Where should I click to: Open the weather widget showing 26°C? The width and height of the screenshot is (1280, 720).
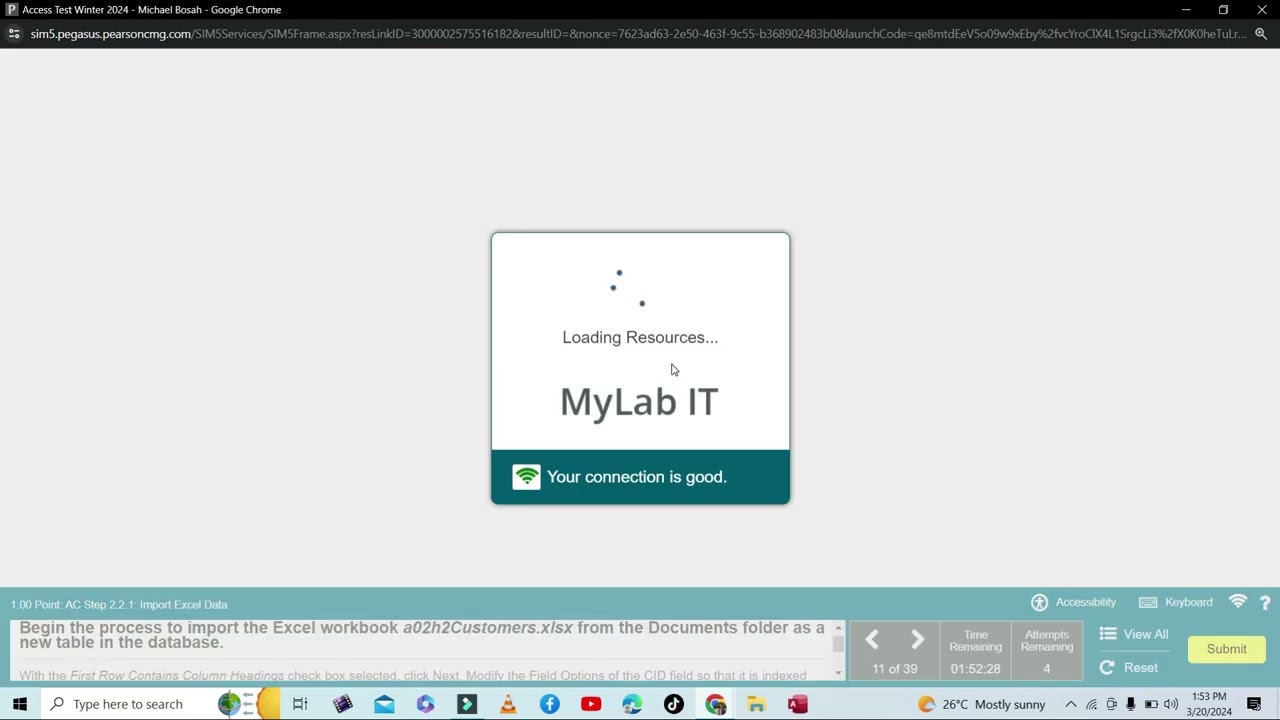click(981, 704)
